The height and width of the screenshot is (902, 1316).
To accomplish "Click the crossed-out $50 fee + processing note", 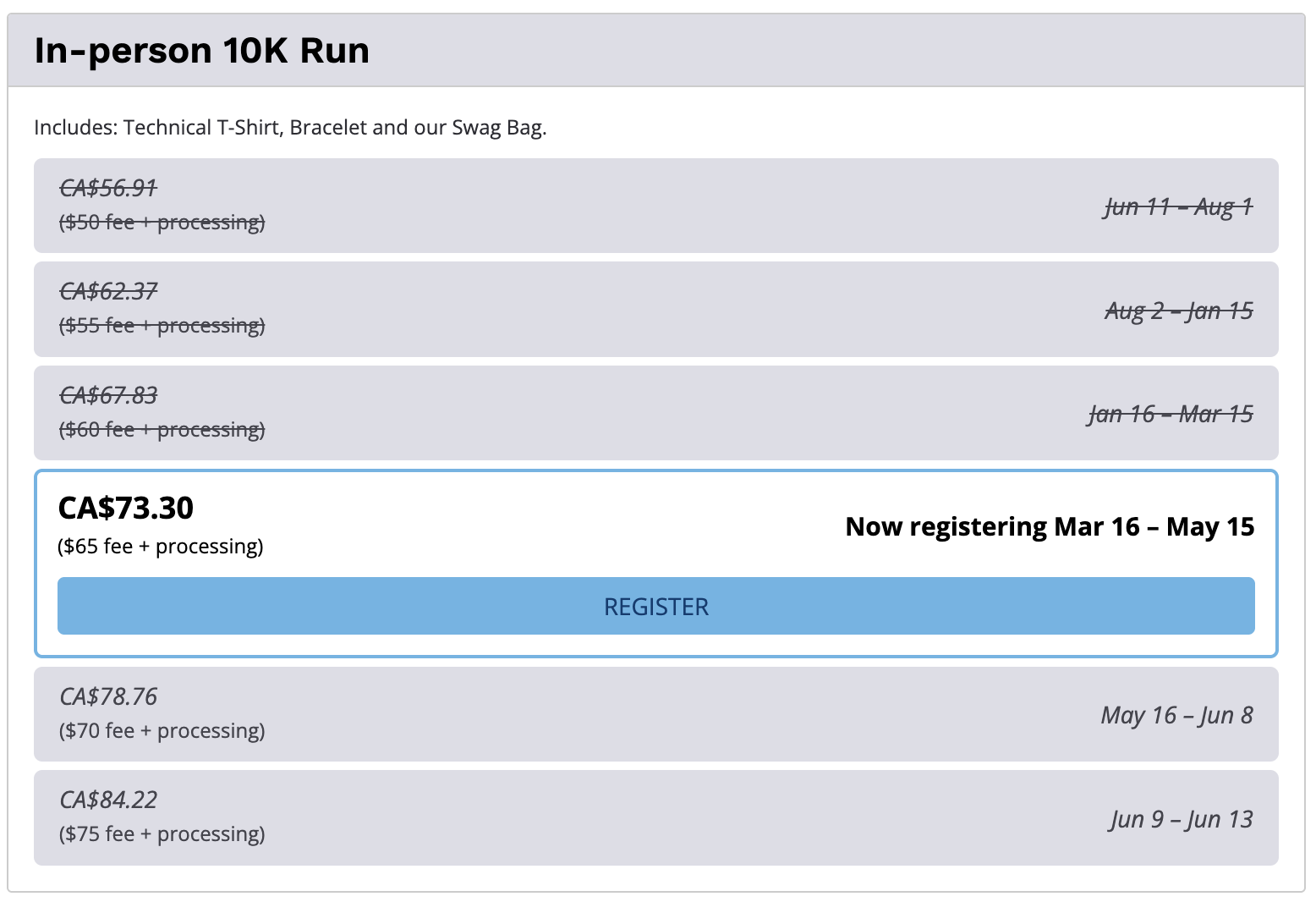I will 162,223.
